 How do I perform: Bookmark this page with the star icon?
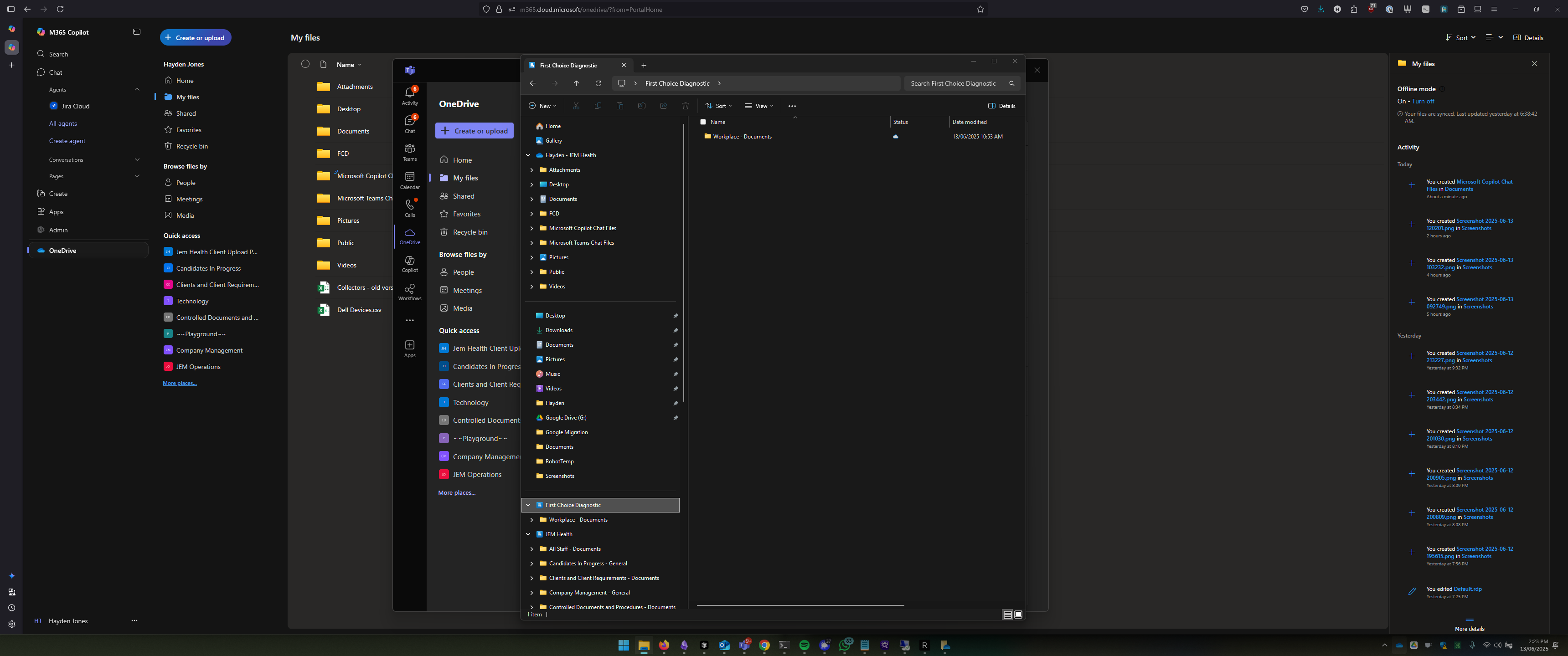980,9
